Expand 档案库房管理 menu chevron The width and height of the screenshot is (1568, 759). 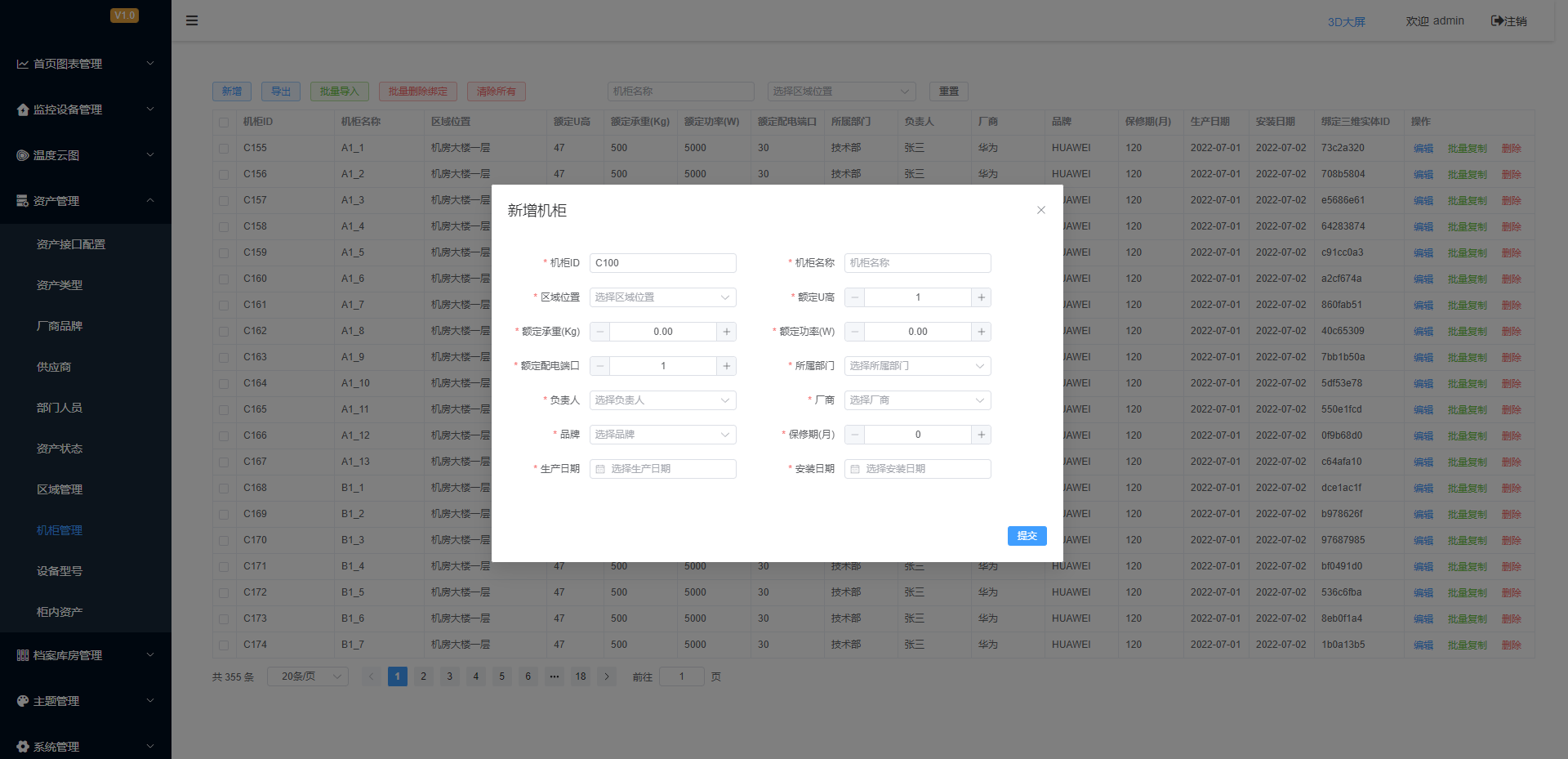pyautogui.click(x=150, y=655)
